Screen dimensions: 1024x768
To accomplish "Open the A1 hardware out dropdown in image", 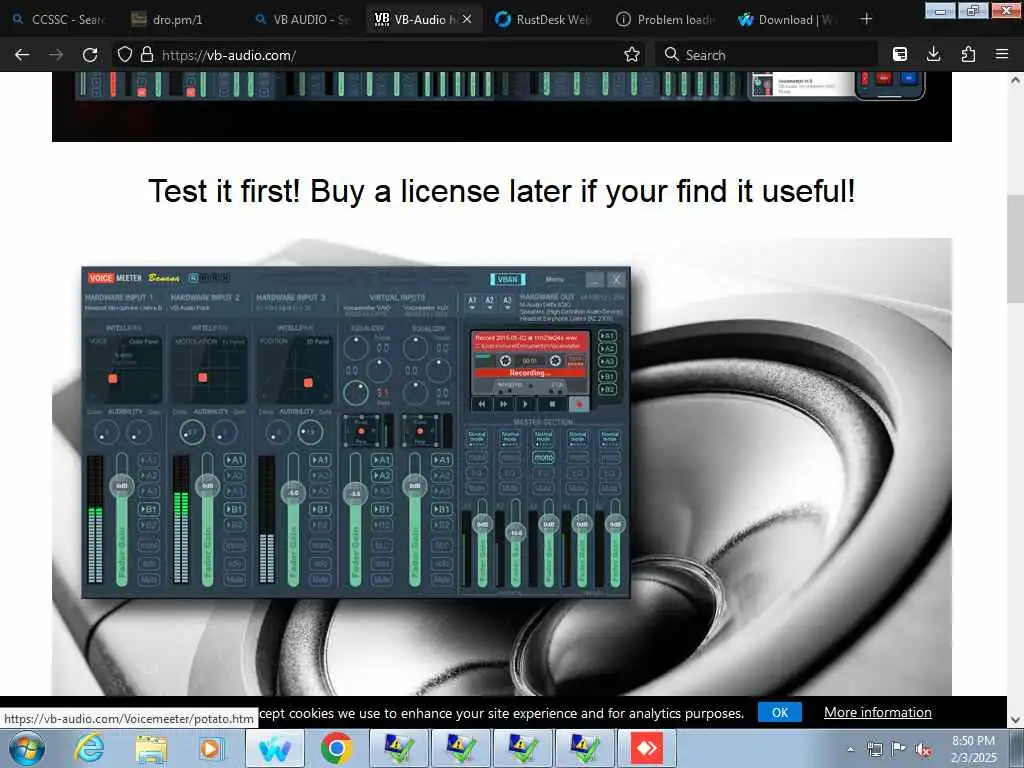I will [x=472, y=302].
